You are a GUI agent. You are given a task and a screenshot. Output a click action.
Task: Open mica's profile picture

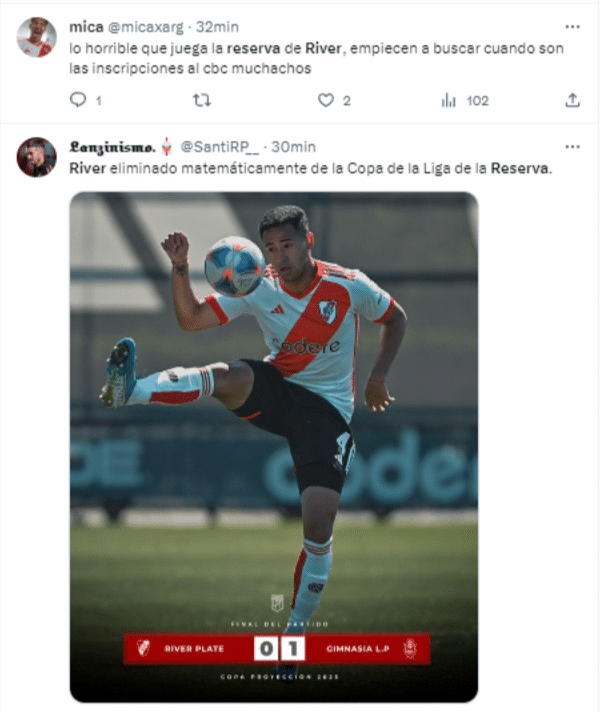tap(36, 37)
